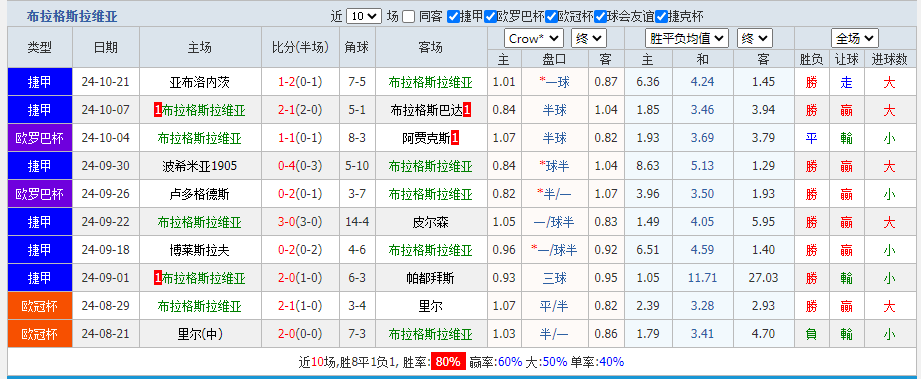Viewport: 921px width, 379px height.
Task: Click away team 帕都拜斯
Action: pos(431,279)
